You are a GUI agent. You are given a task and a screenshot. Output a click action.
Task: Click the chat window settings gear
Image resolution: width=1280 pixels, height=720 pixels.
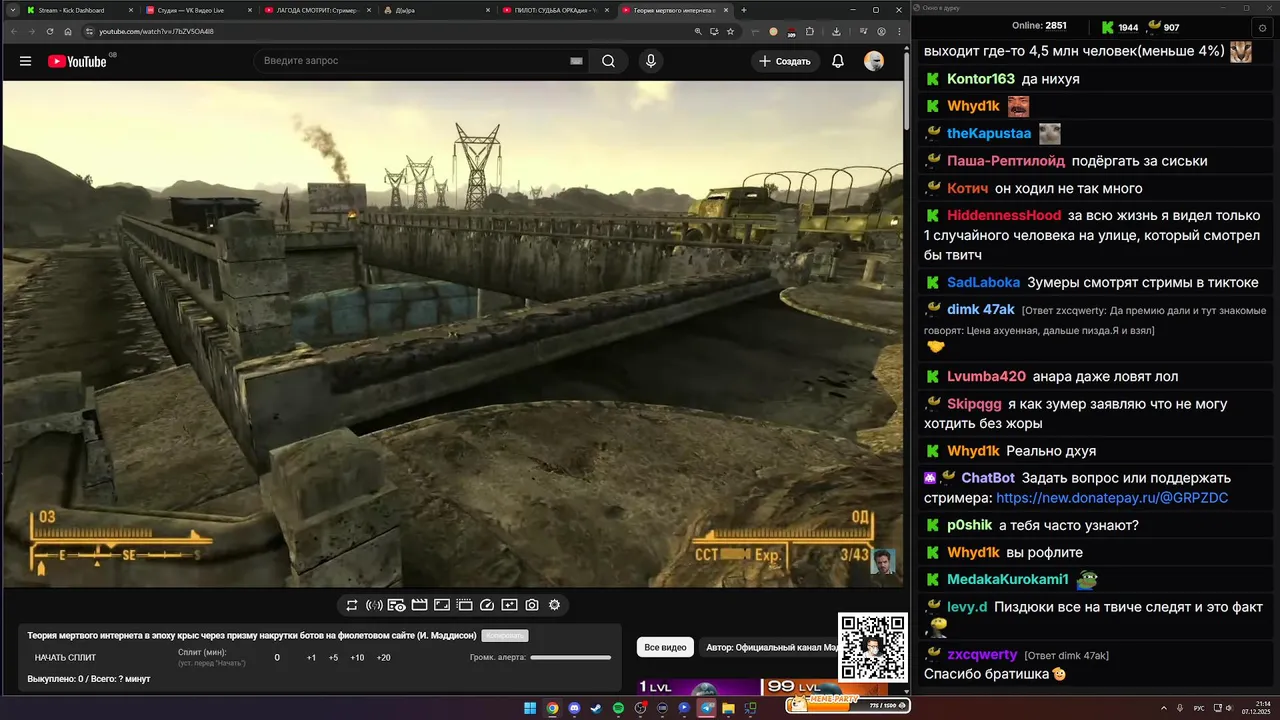pyautogui.click(x=1261, y=28)
